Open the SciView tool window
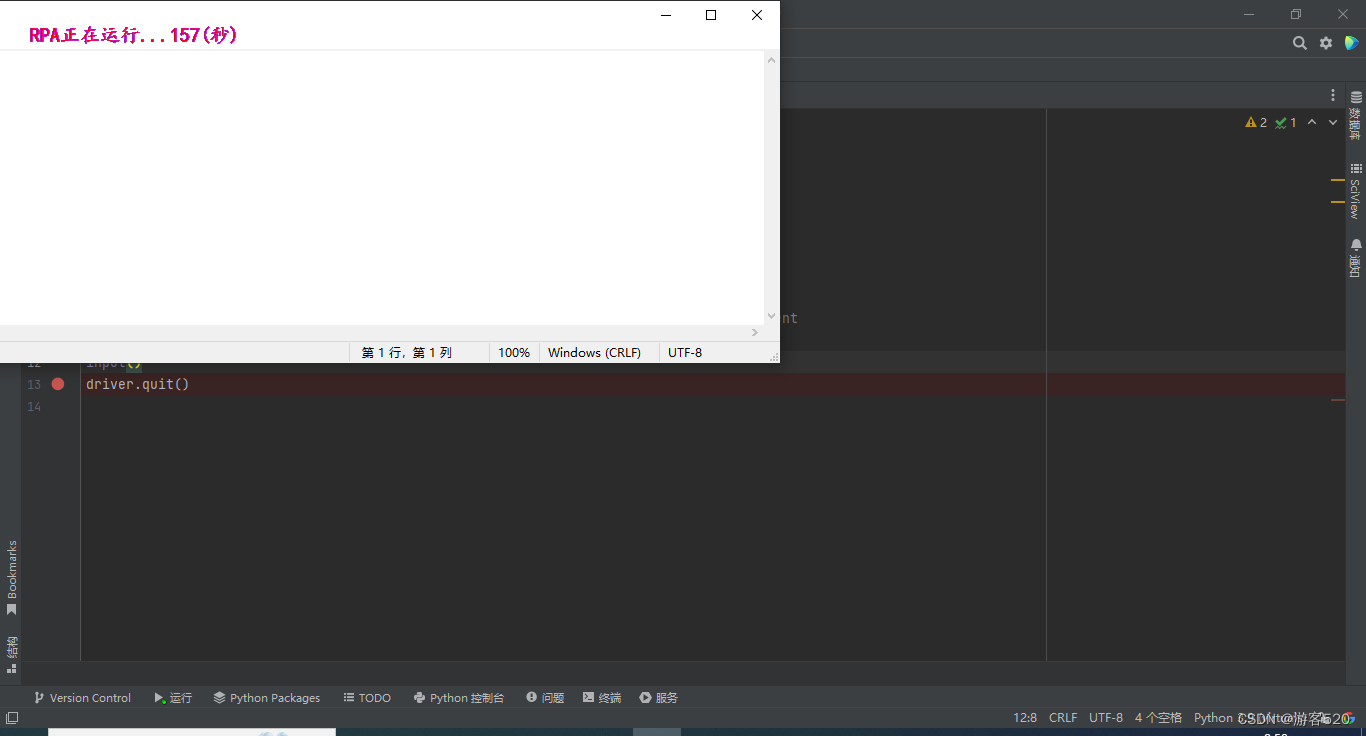 pyautogui.click(x=1356, y=191)
